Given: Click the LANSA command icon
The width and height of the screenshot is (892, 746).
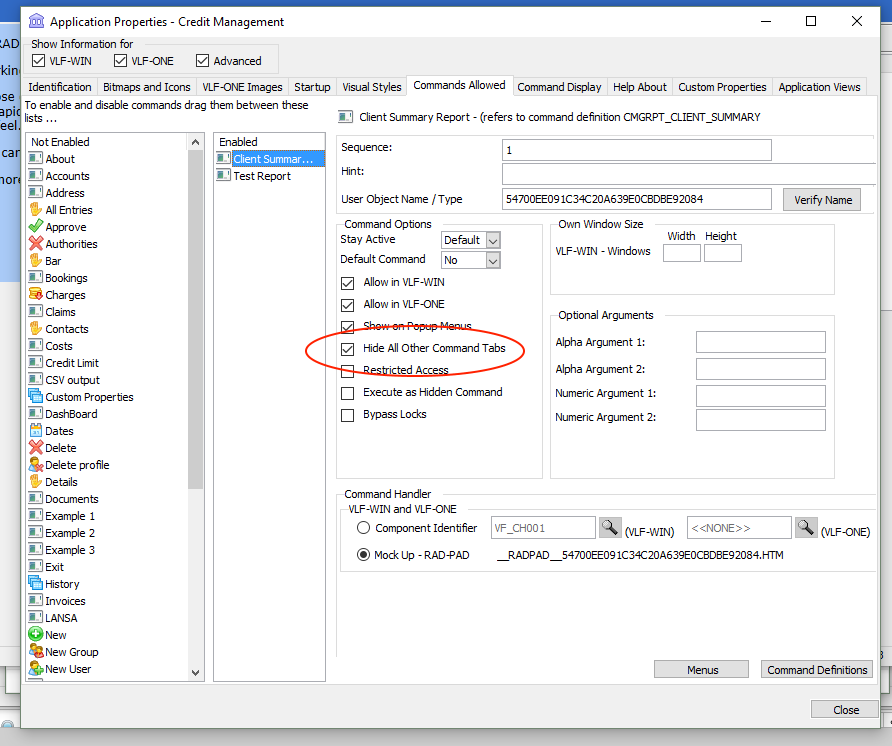Looking at the screenshot, I should coord(36,617).
